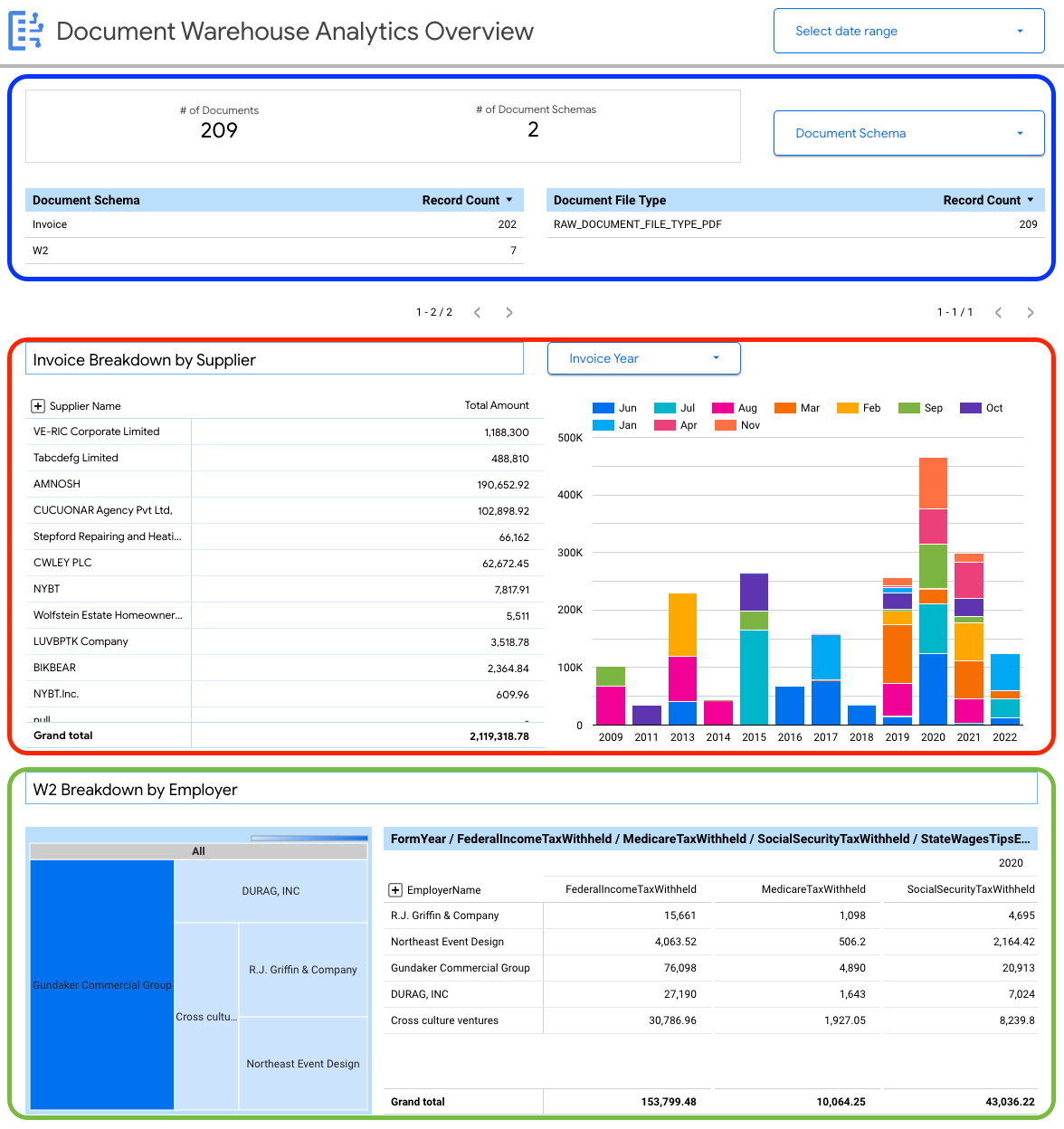
Task: Go to next page of the Document Schema table
Action: (x=508, y=312)
